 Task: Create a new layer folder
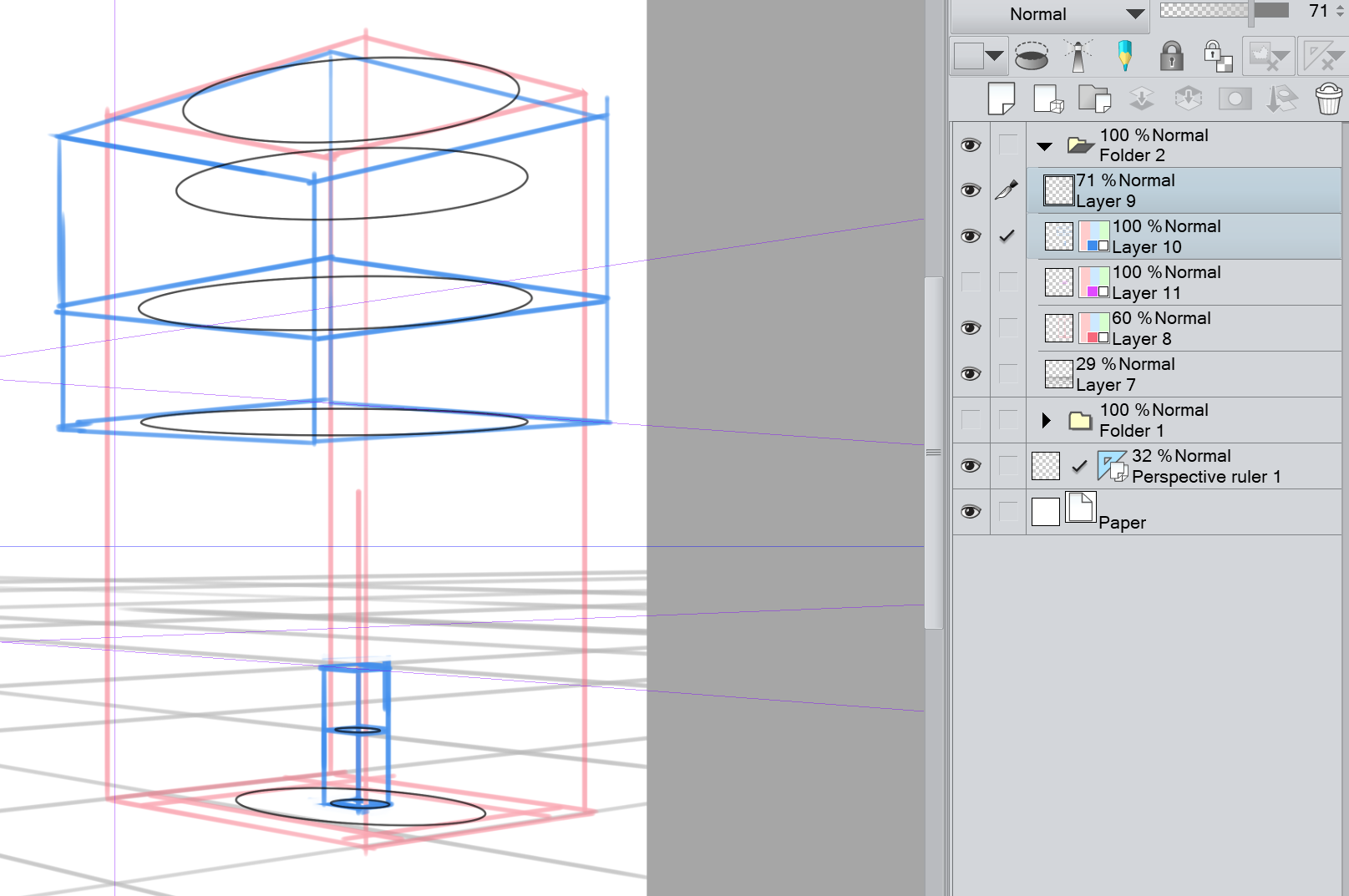(1094, 99)
